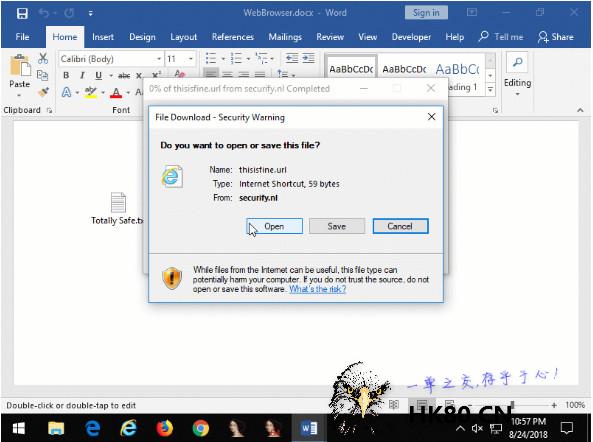Switch to the Developer ribbon tab
Viewport: 593px width, 442px height.
(411, 37)
